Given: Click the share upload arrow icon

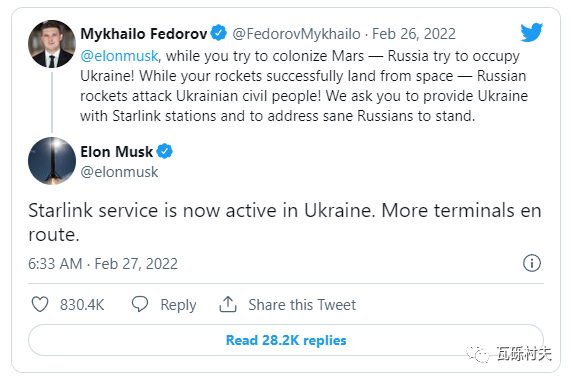Looking at the screenshot, I should (228, 304).
